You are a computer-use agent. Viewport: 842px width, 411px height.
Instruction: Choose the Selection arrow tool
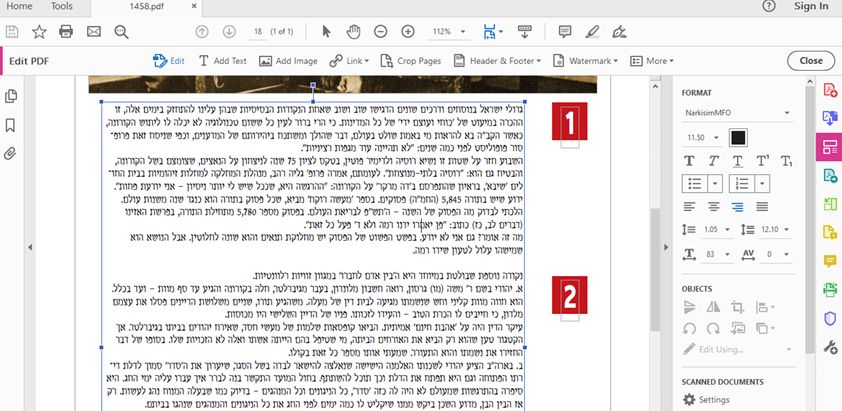pyautogui.click(x=326, y=32)
